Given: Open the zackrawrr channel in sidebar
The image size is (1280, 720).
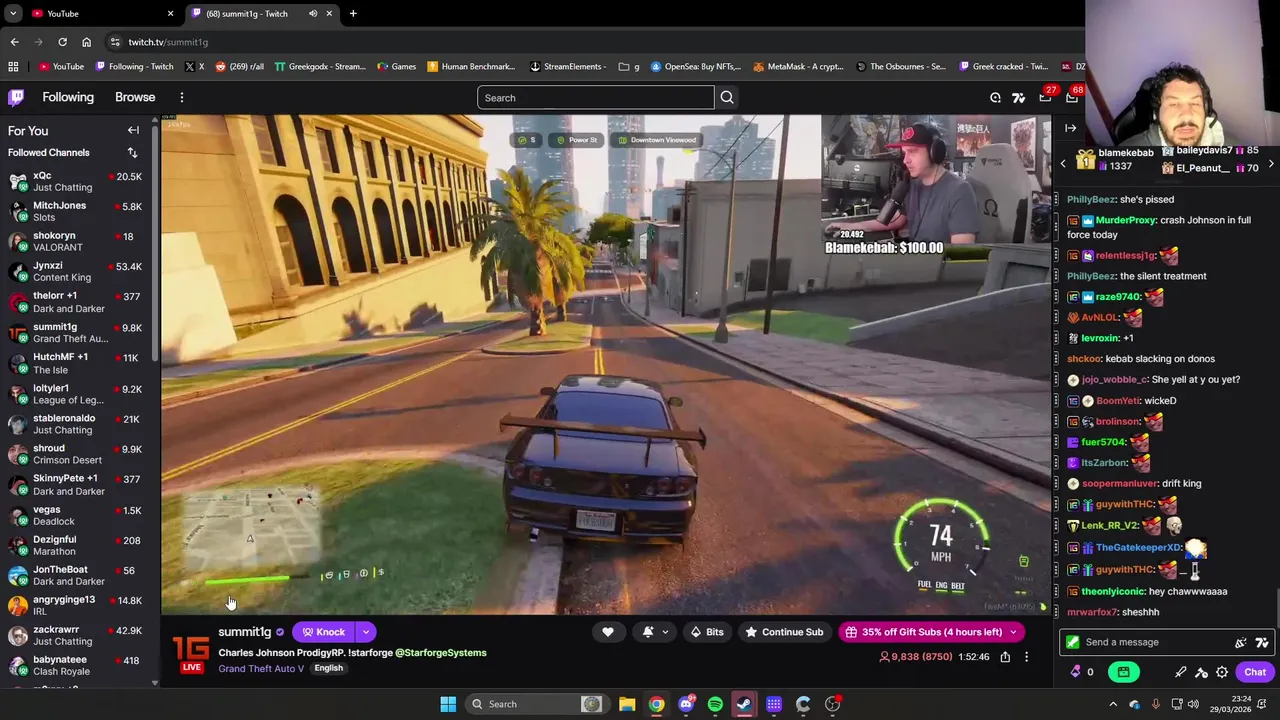Looking at the screenshot, I should click(x=78, y=635).
